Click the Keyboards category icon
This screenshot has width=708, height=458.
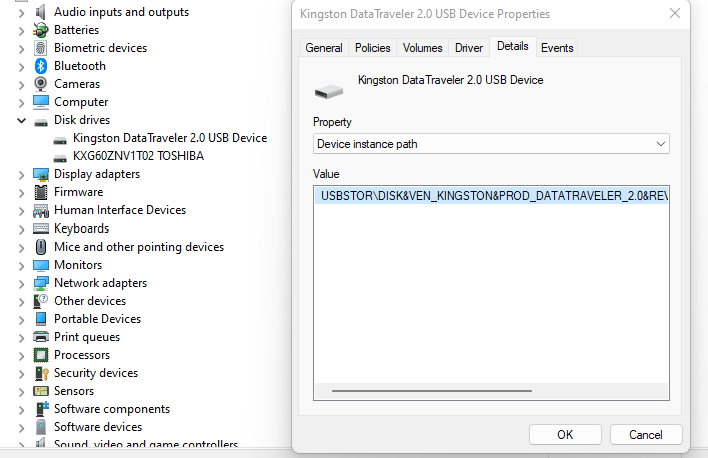point(41,229)
